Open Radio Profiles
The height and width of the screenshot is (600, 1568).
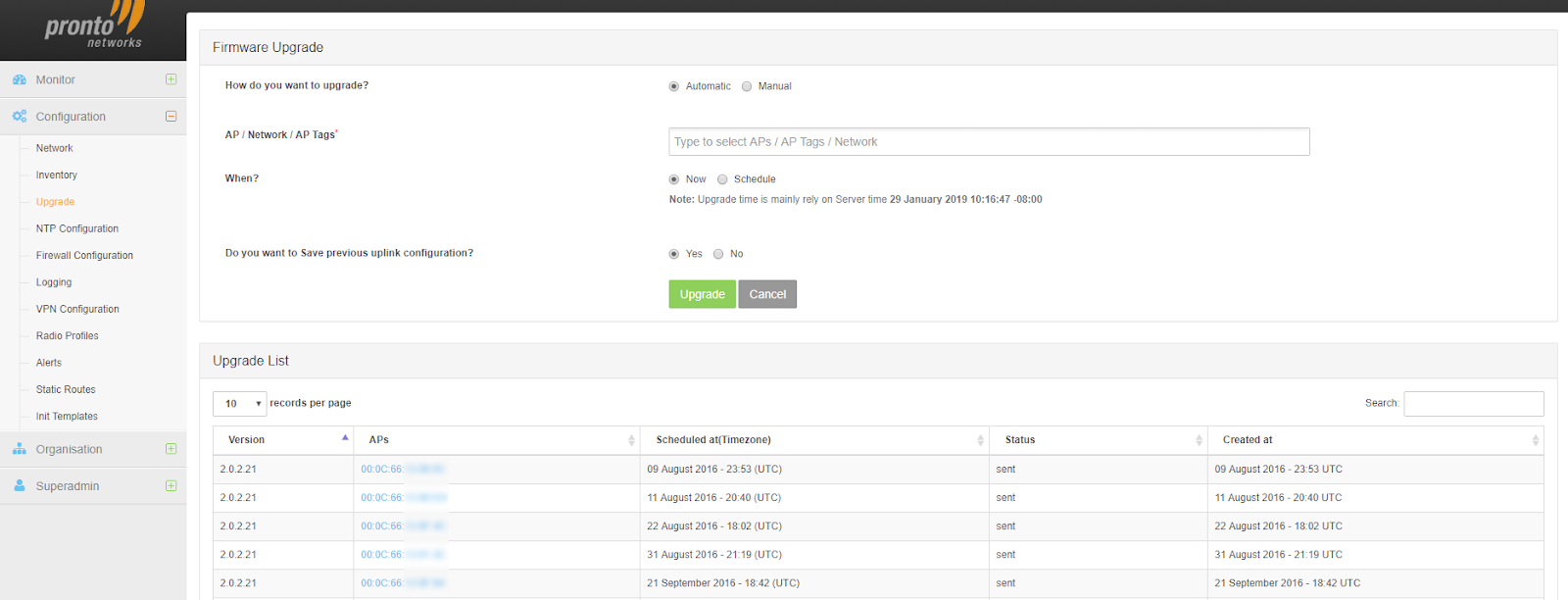click(68, 335)
